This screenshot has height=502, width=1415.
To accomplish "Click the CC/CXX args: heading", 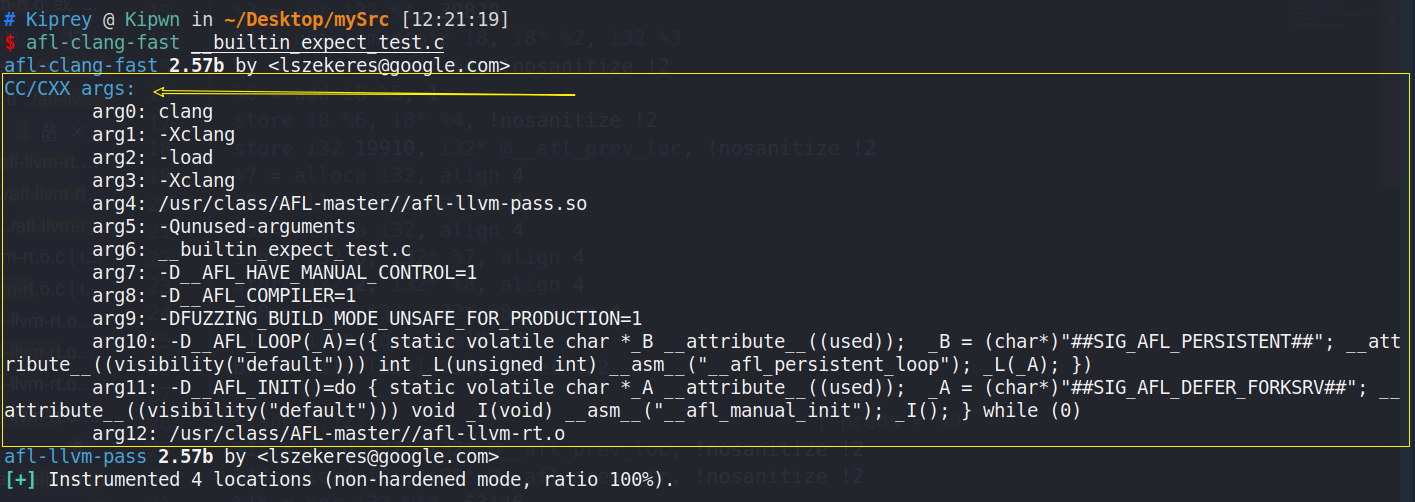I will coord(70,89).
